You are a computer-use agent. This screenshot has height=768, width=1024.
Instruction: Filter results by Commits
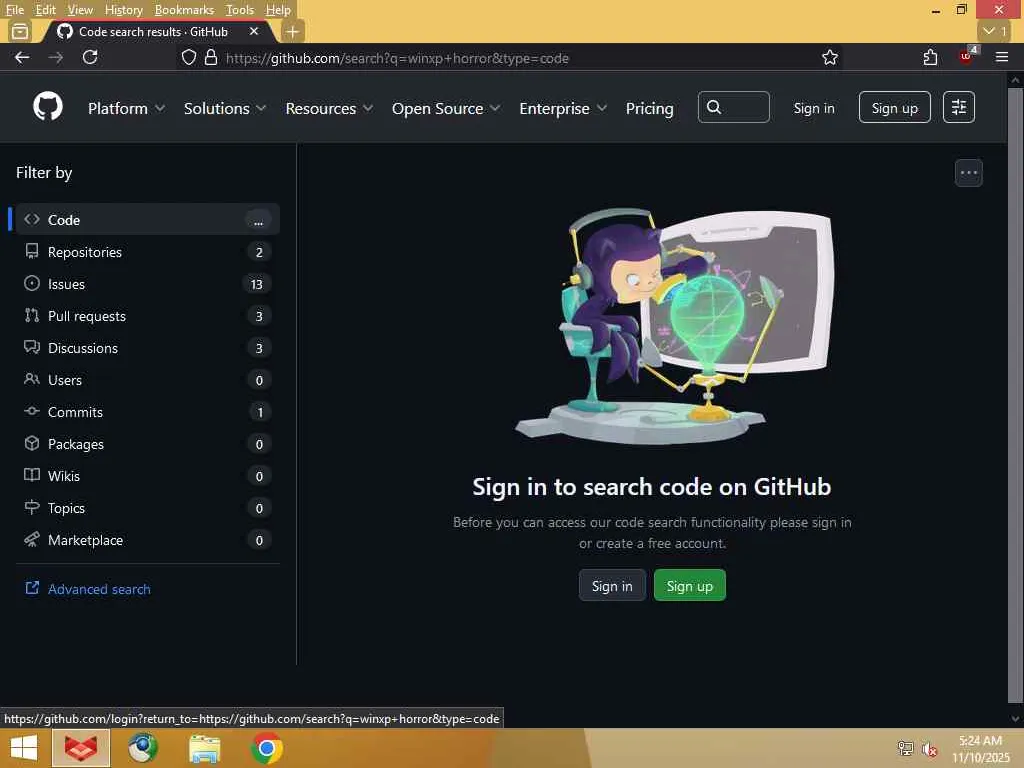(x=148, y=411)
